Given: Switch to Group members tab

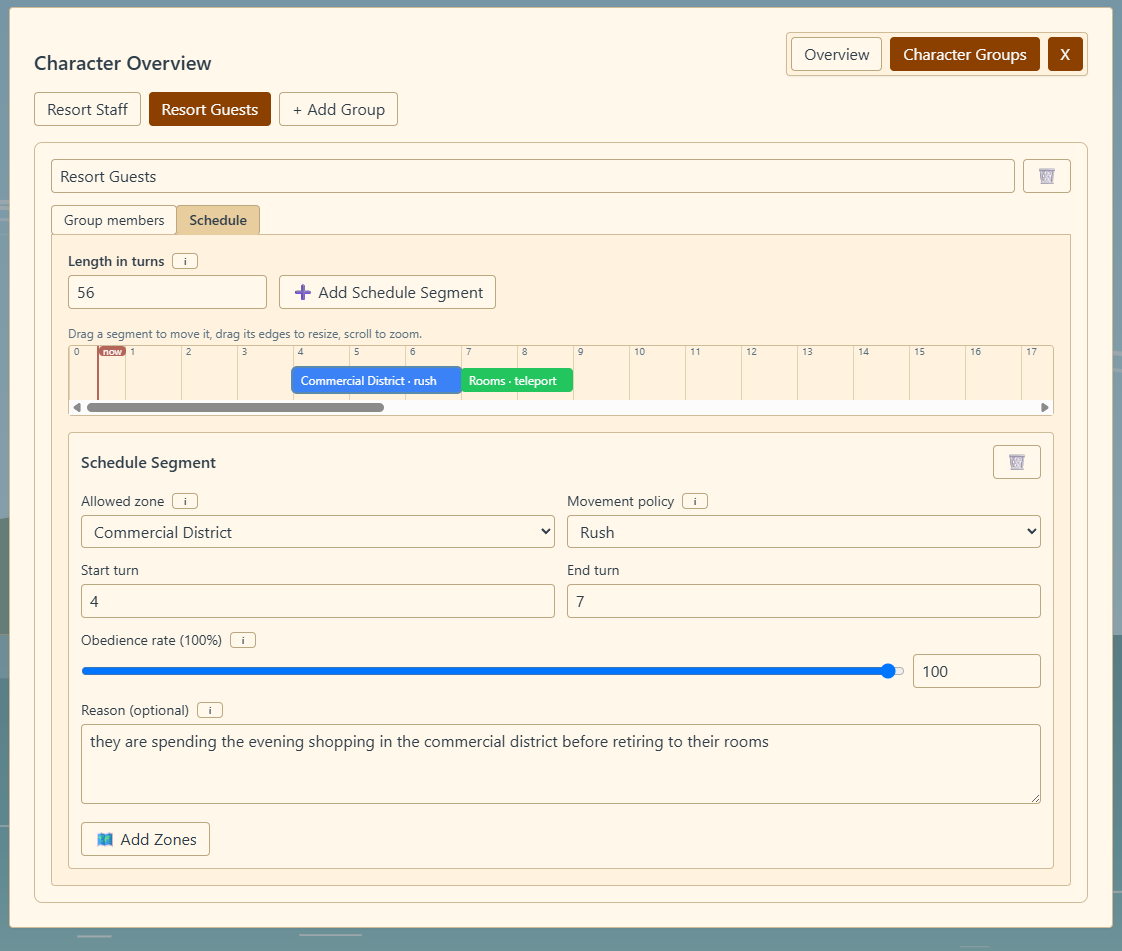Looking at the screenshot, I should point(114,220).
